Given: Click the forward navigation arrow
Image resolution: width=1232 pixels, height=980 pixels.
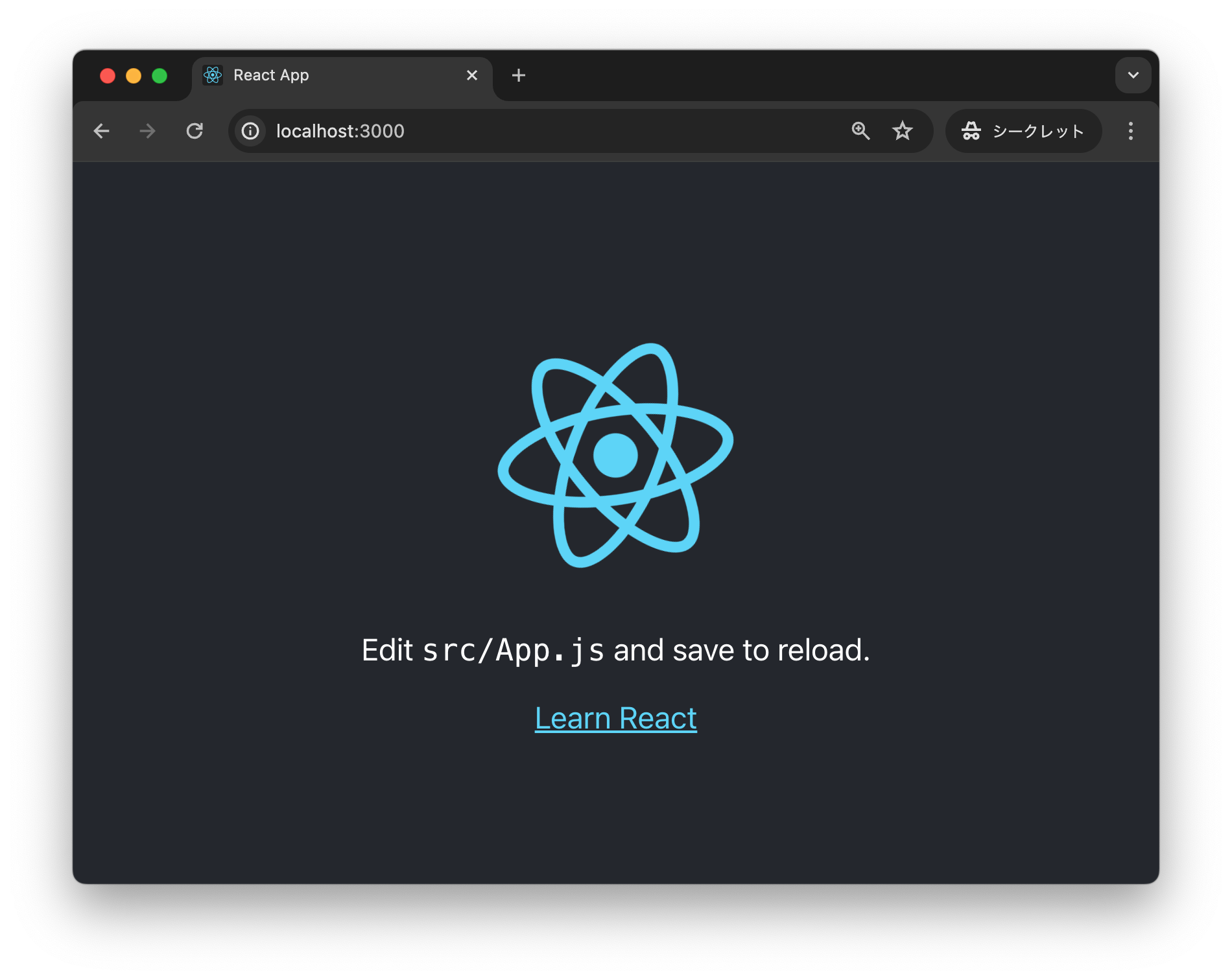Looking at the screenshot, I should (x=148, y=131).
